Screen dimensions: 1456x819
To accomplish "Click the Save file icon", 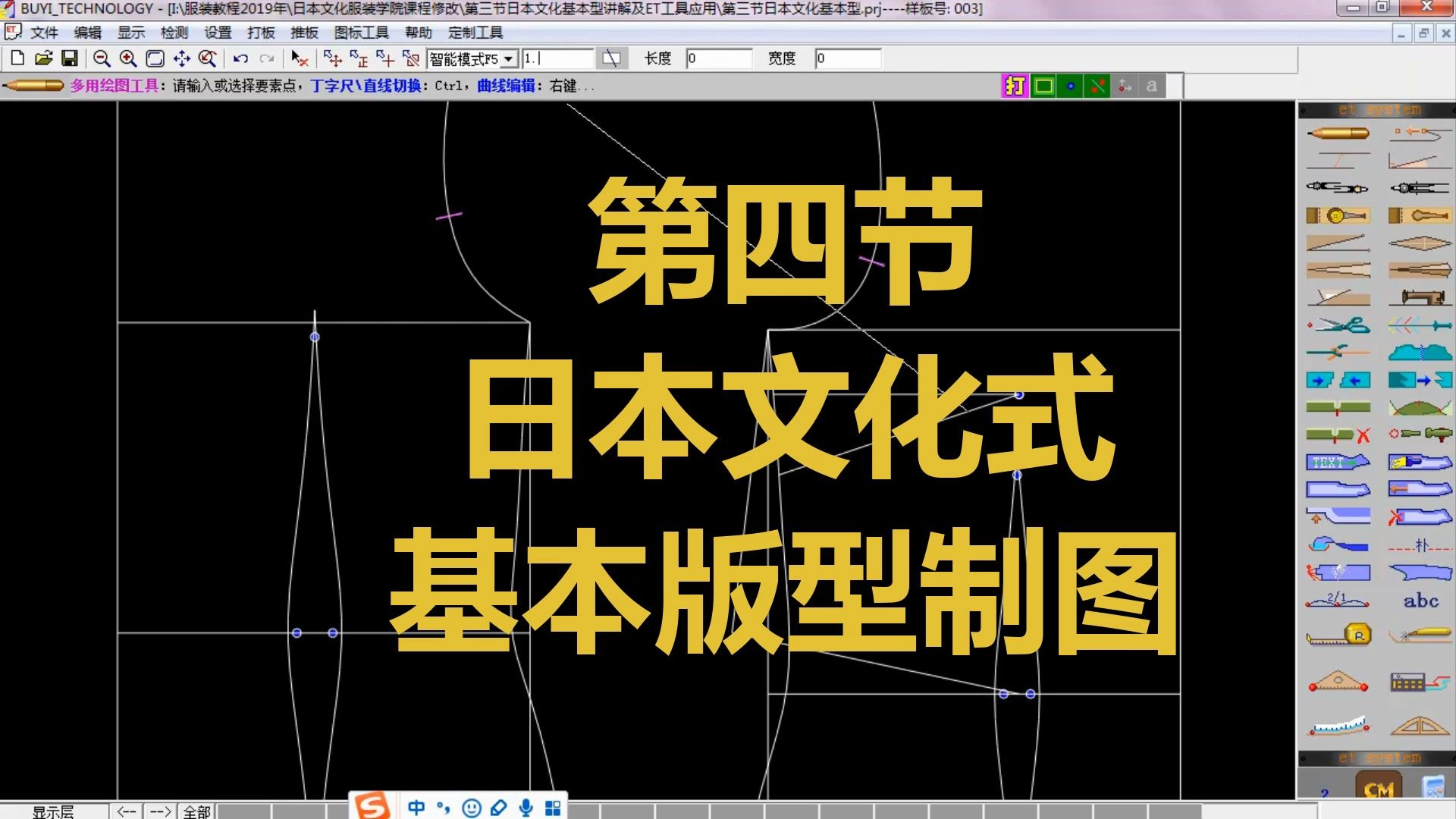I will click(x=71, y=58).
